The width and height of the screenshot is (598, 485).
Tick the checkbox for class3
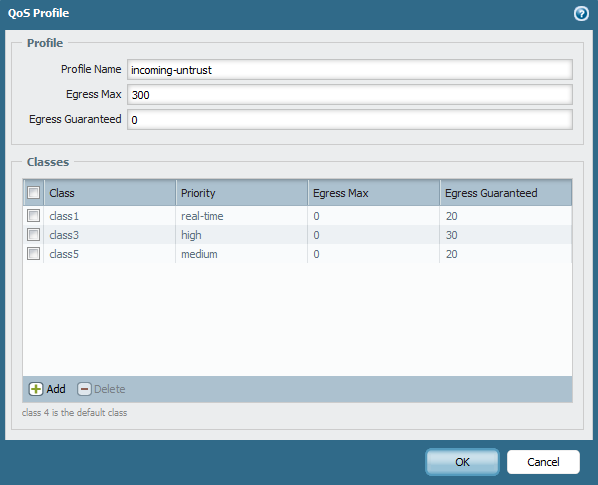[34, 234]
